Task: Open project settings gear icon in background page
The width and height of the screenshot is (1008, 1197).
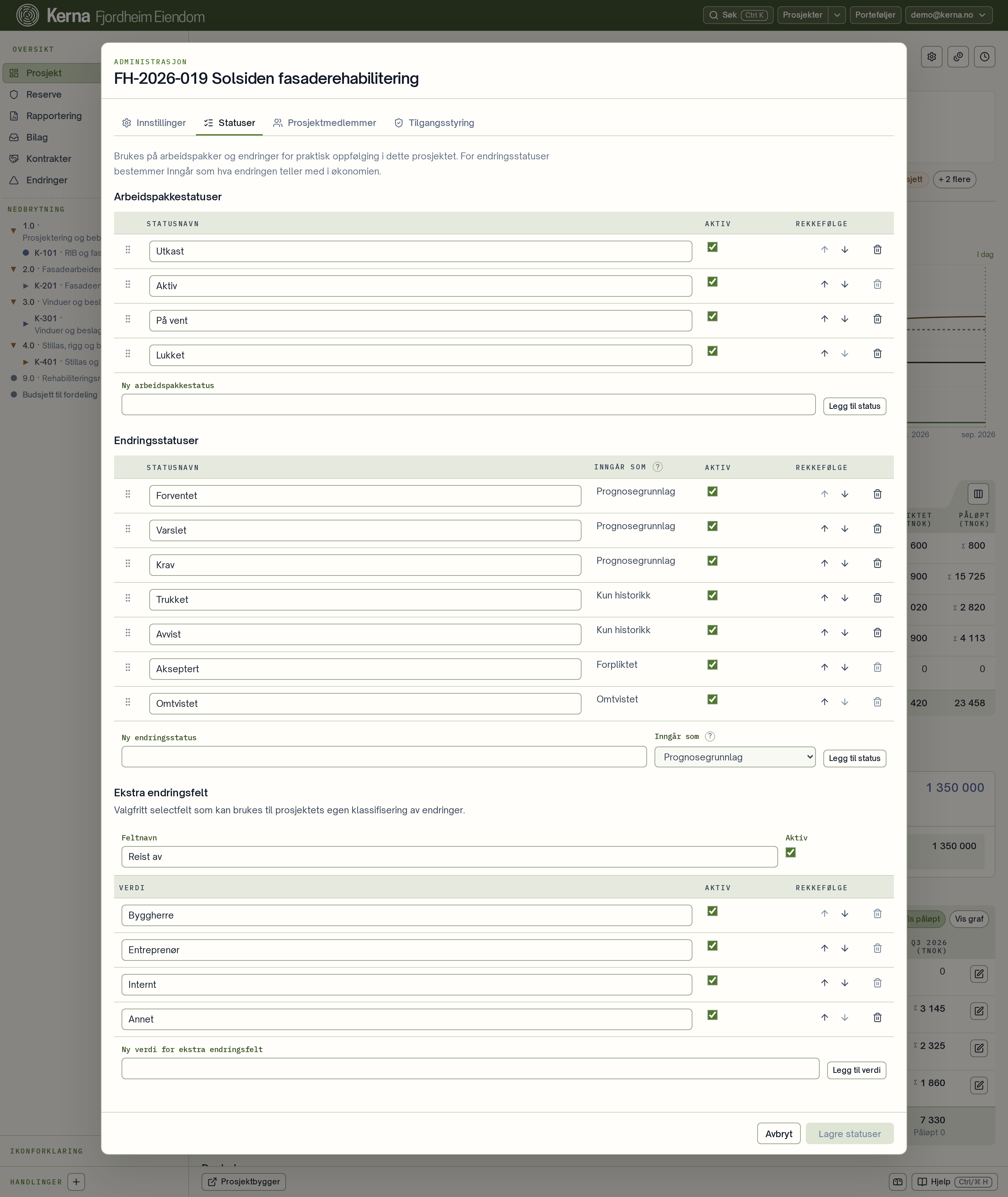Action: [932, 57]
